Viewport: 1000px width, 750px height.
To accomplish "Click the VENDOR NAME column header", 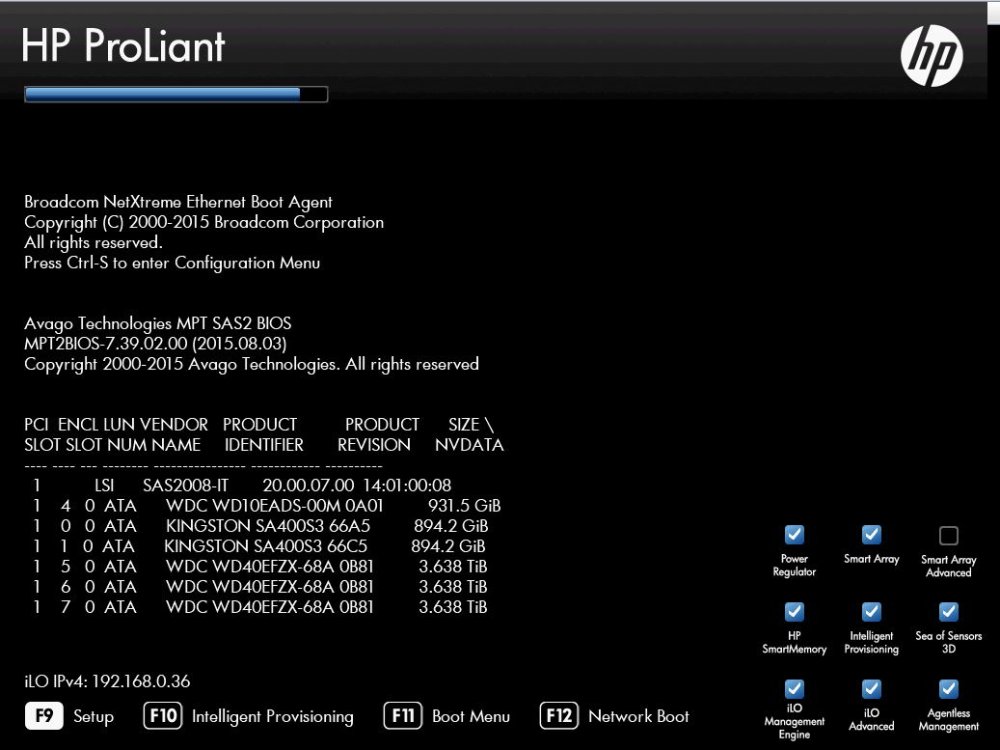I will [x=172, y=434].
